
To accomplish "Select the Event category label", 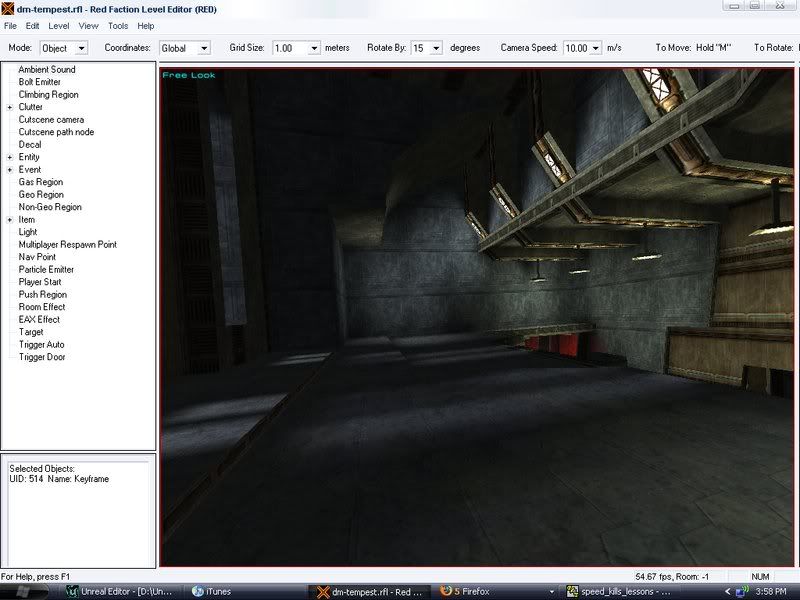I will [x=30, y=169].
